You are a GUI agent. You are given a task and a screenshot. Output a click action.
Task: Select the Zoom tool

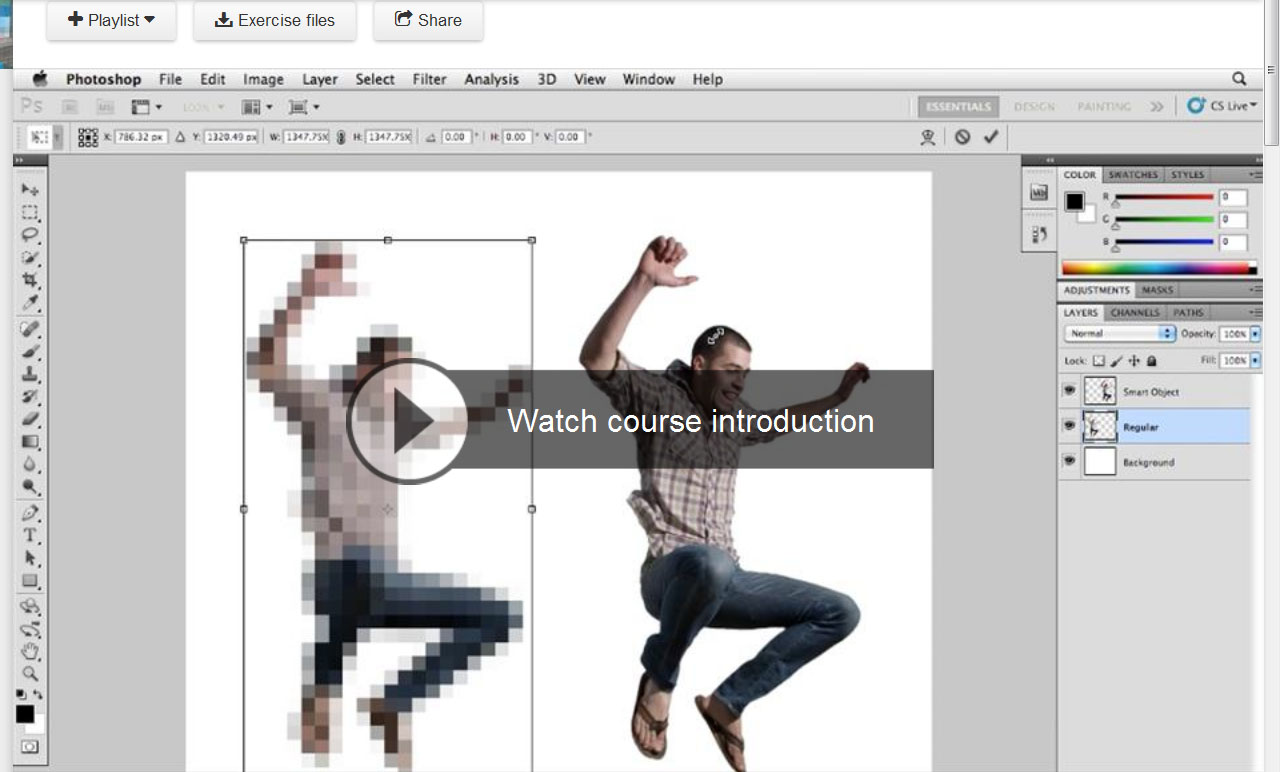click(x=30, y=674)
